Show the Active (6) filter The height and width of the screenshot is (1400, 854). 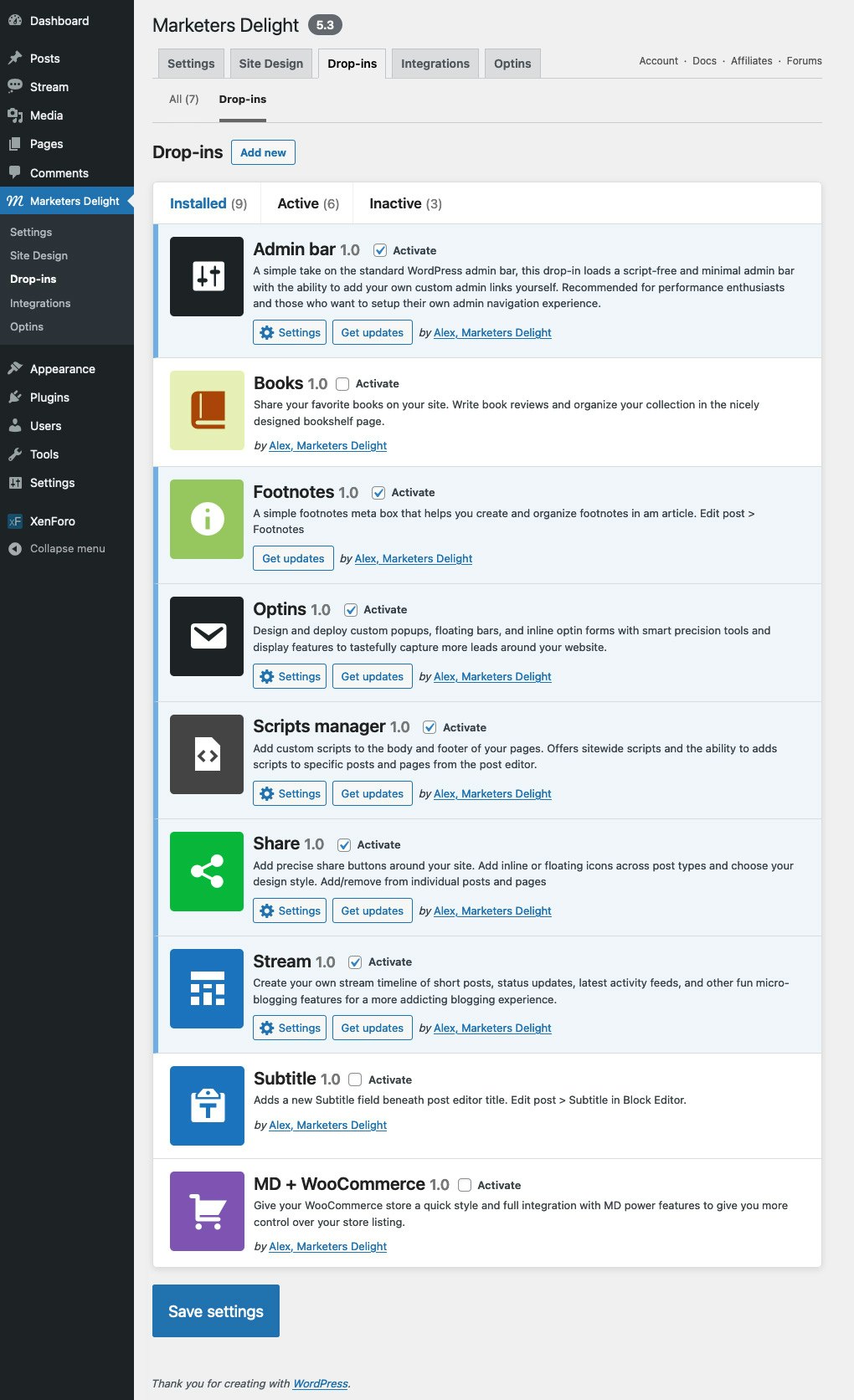click(308, 203)
